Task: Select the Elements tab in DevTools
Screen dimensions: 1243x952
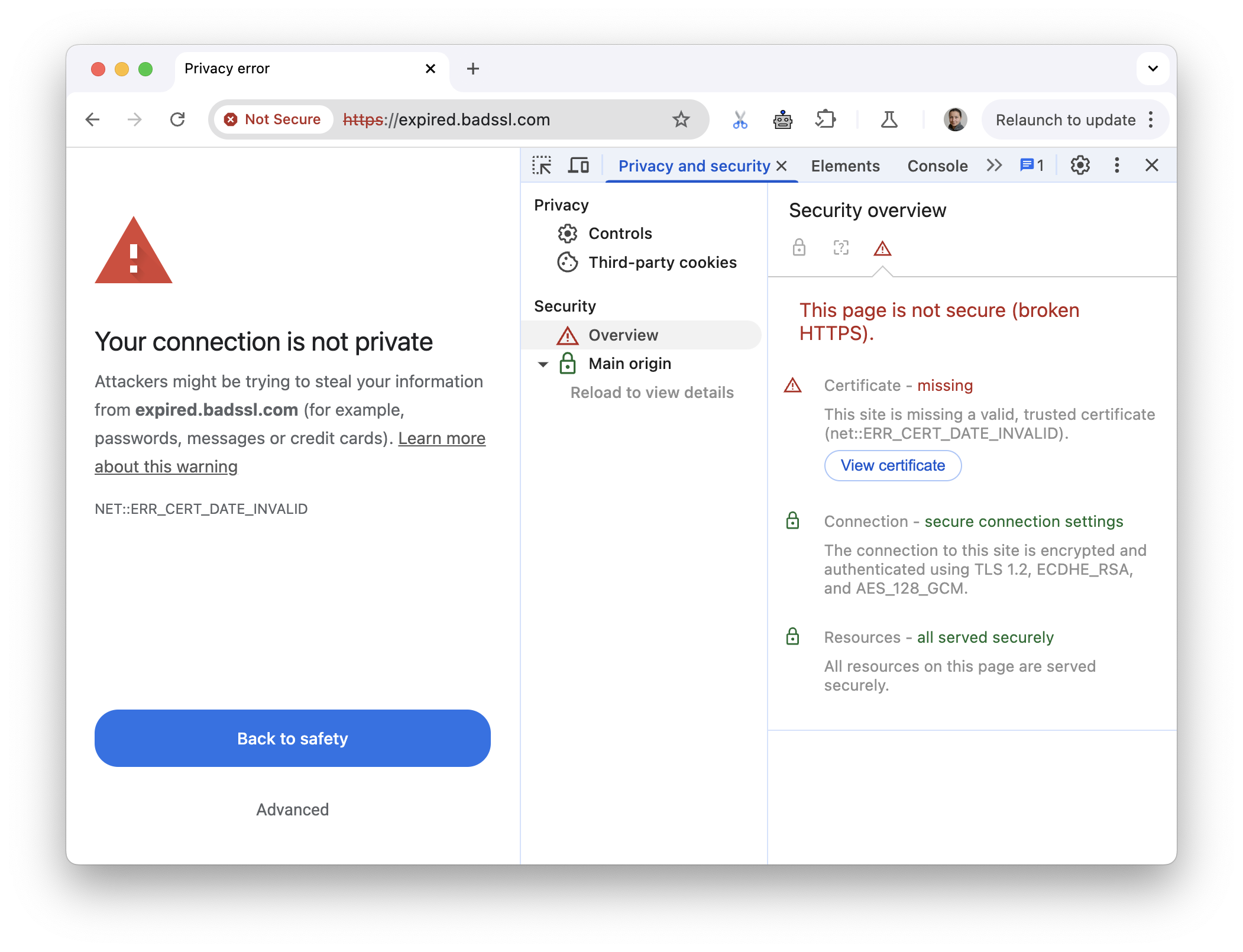Action: pyautogui.click(x=844, y=165)
